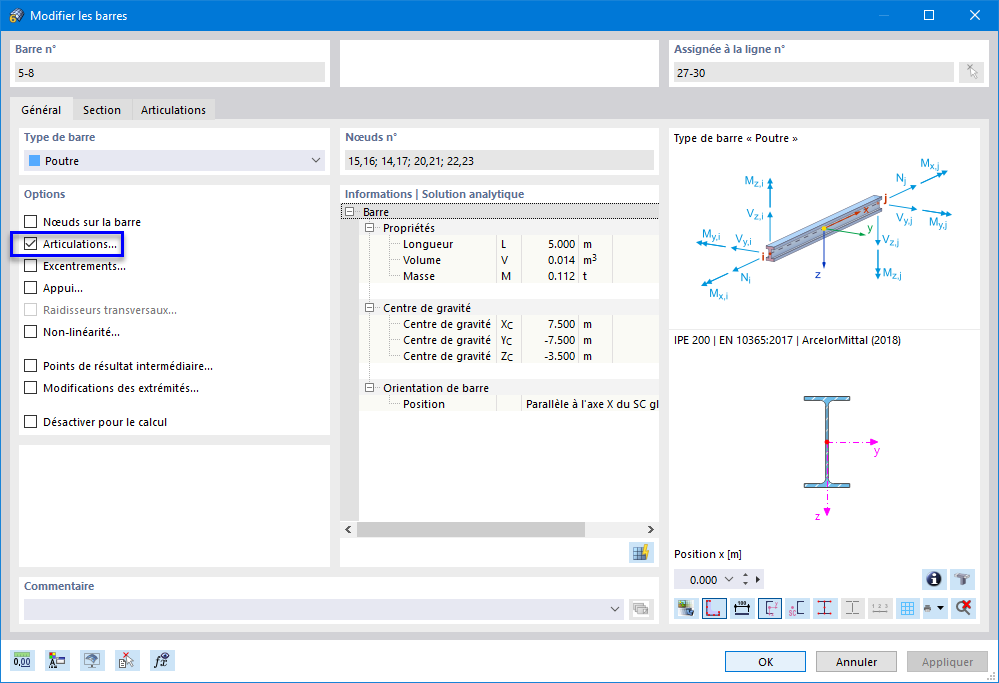Image resolution: width=999 pixels, height=683 pixels.
Task: Click the Nœuds n° field with node list
Action: tap(500, 161)
